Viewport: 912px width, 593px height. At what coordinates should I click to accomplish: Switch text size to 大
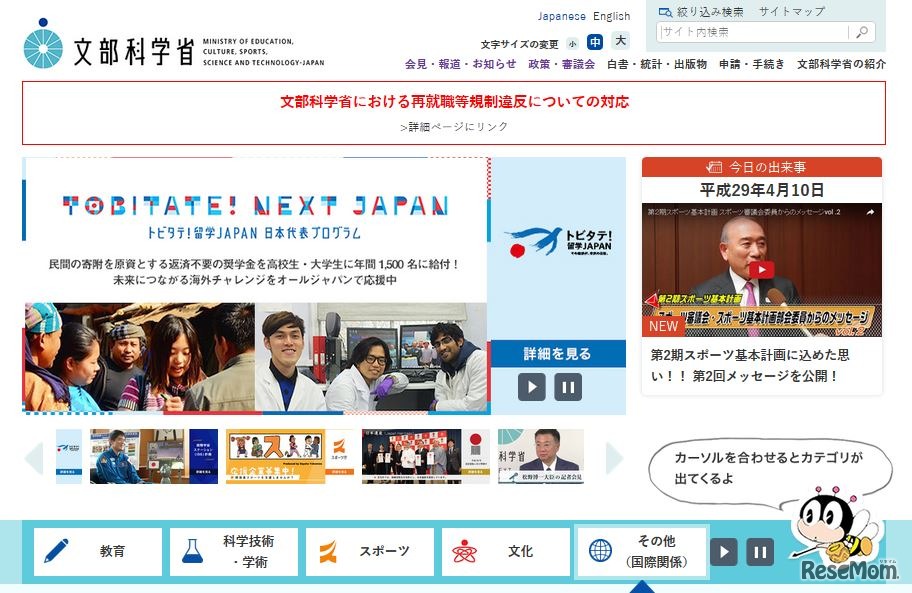tap(619, 43)
